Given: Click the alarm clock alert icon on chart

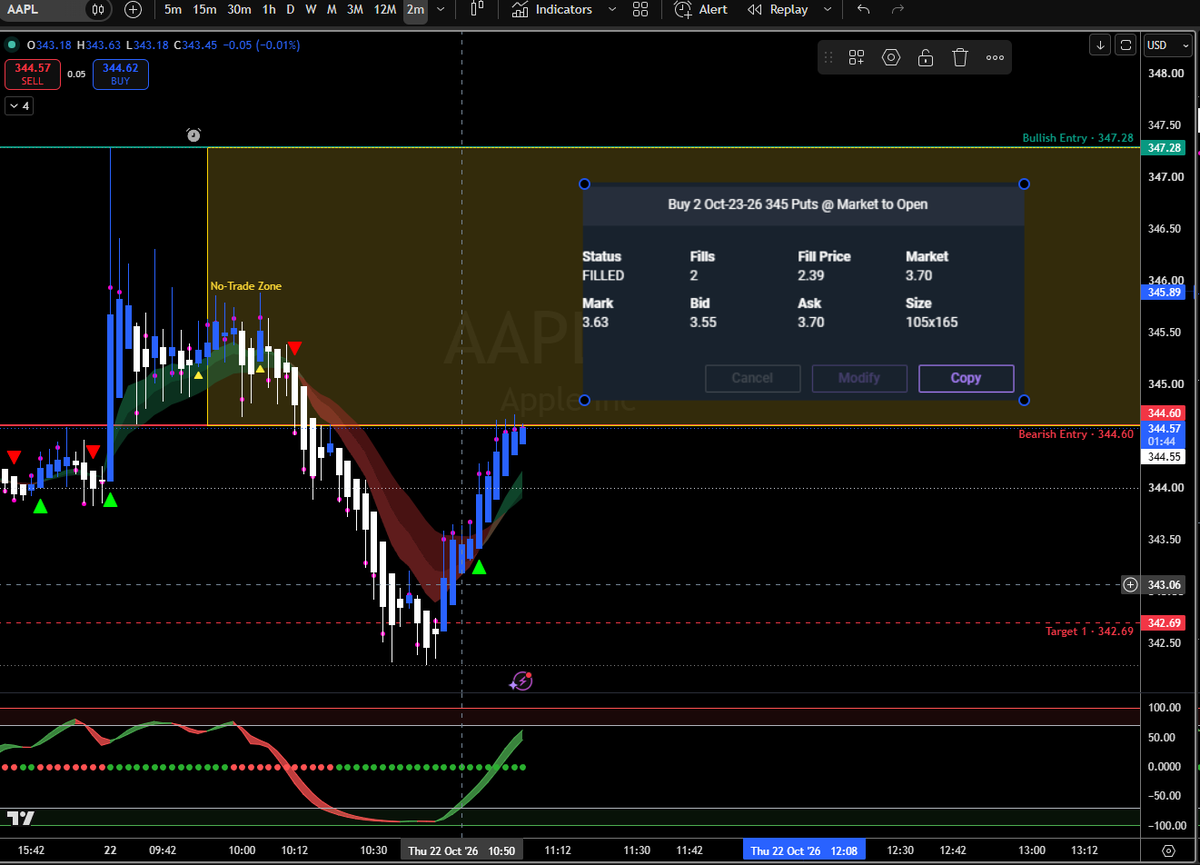Looking at the screenshot, I should pyautogui.click(x=193, y=135).
